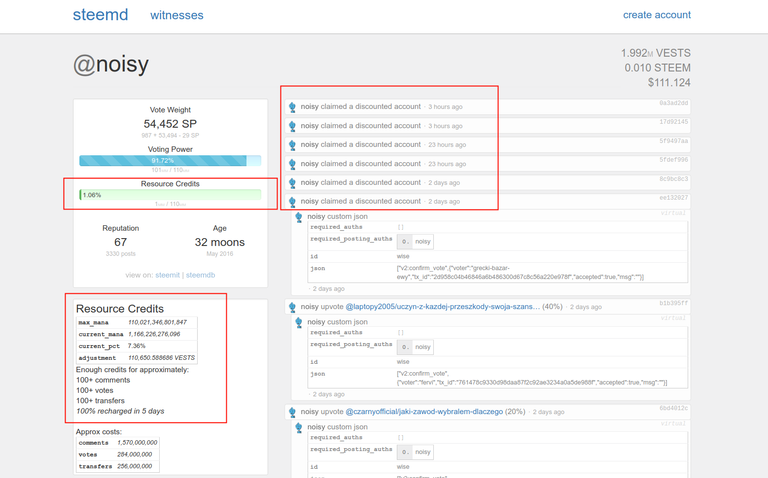The height and width of the screenshot is (478, 768).
Task: Click the Resource Credits bar at 1.06%
Action: point(170,195)
